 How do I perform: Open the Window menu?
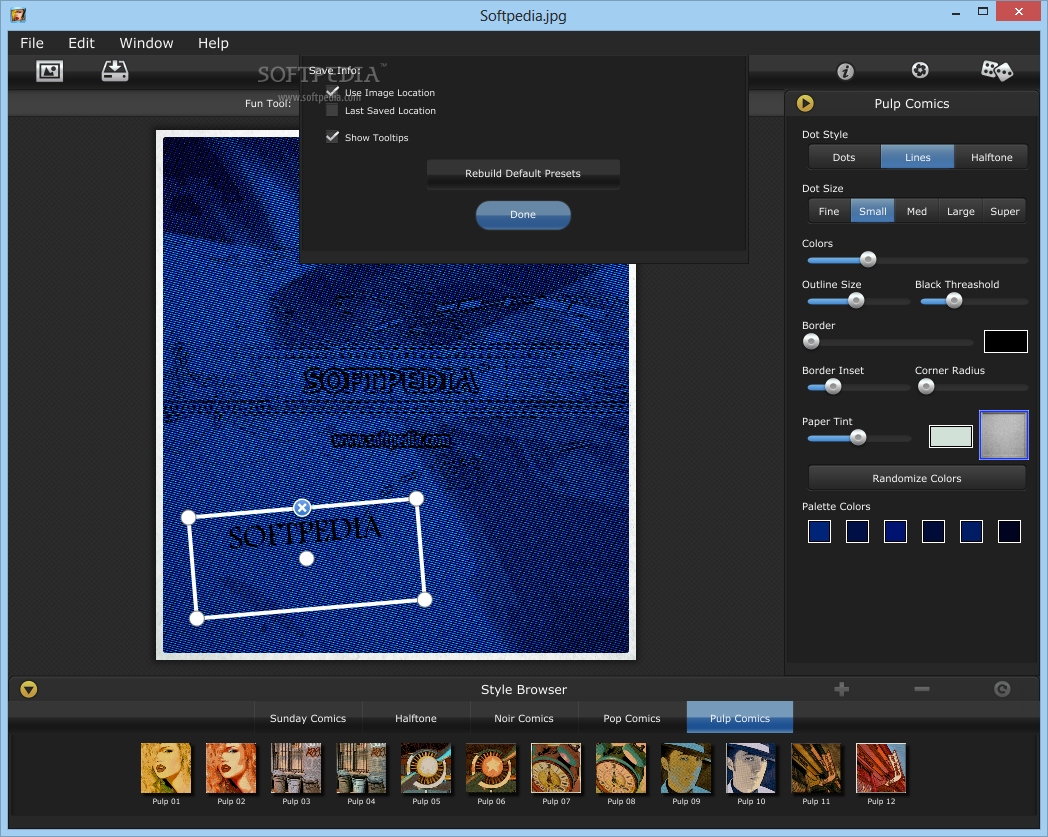(146, 43)
